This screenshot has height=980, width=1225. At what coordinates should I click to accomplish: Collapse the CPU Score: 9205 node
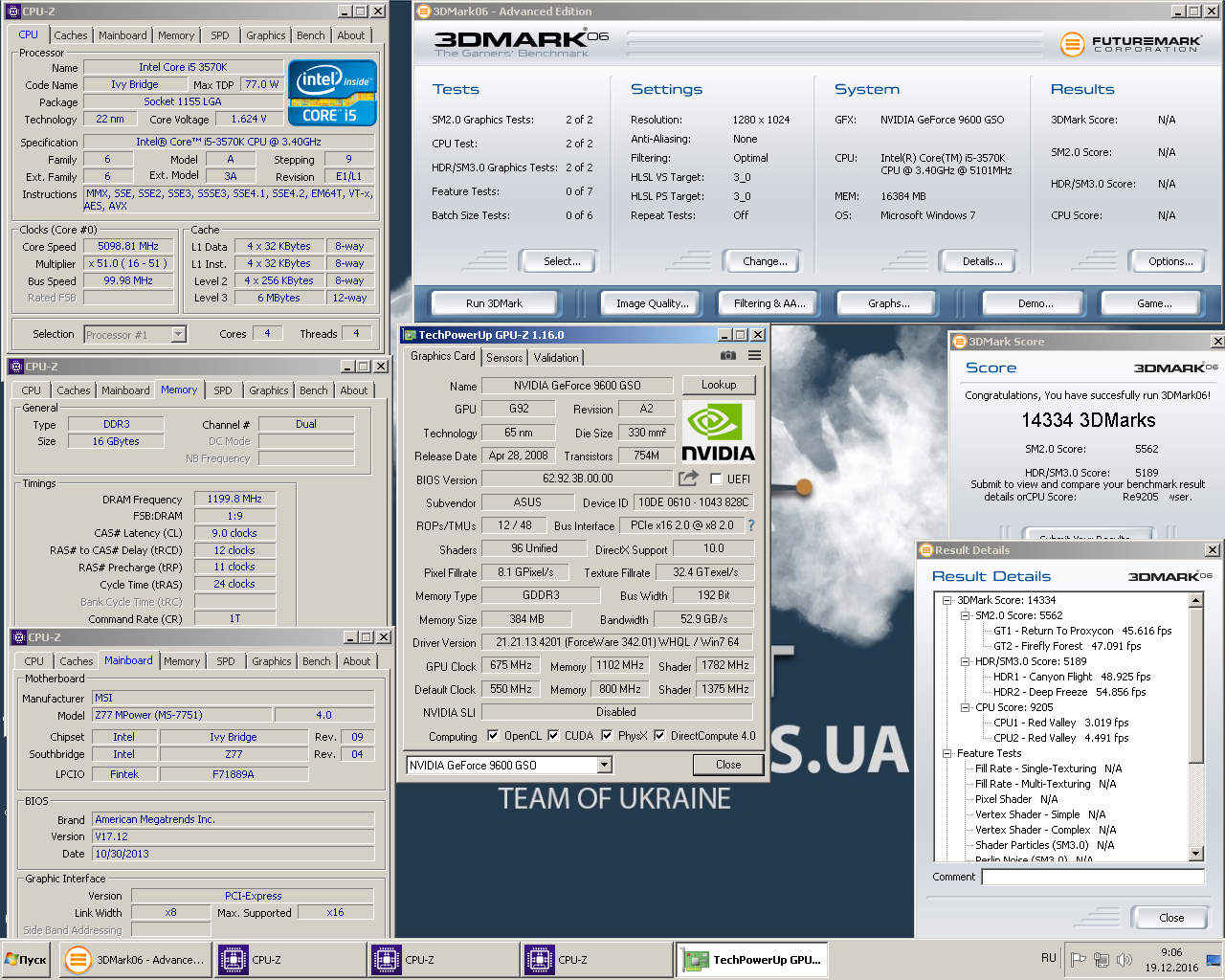[965, 707]
